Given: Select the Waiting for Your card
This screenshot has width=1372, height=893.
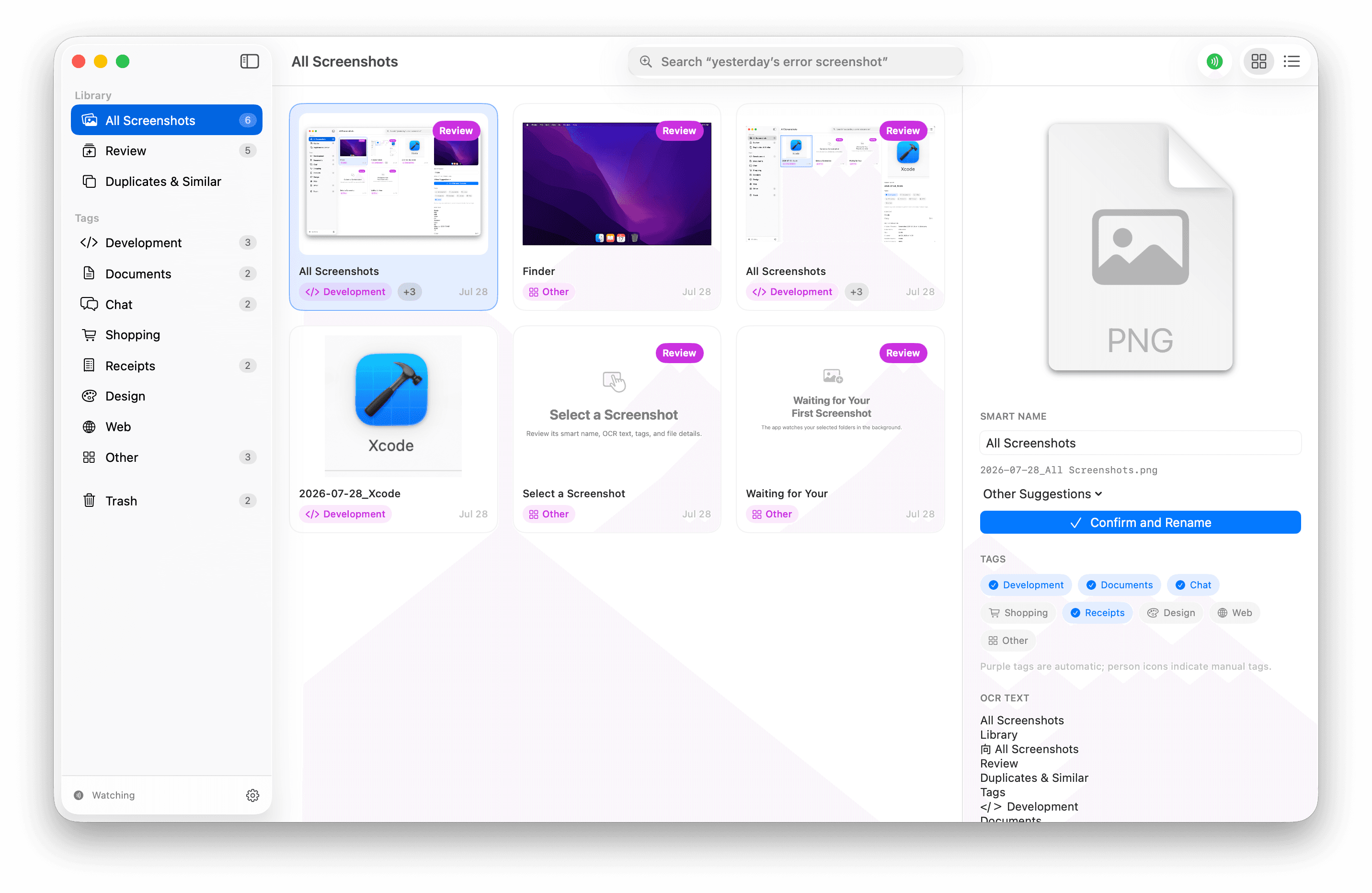Looking at the screenshot, I should point(840,429).
